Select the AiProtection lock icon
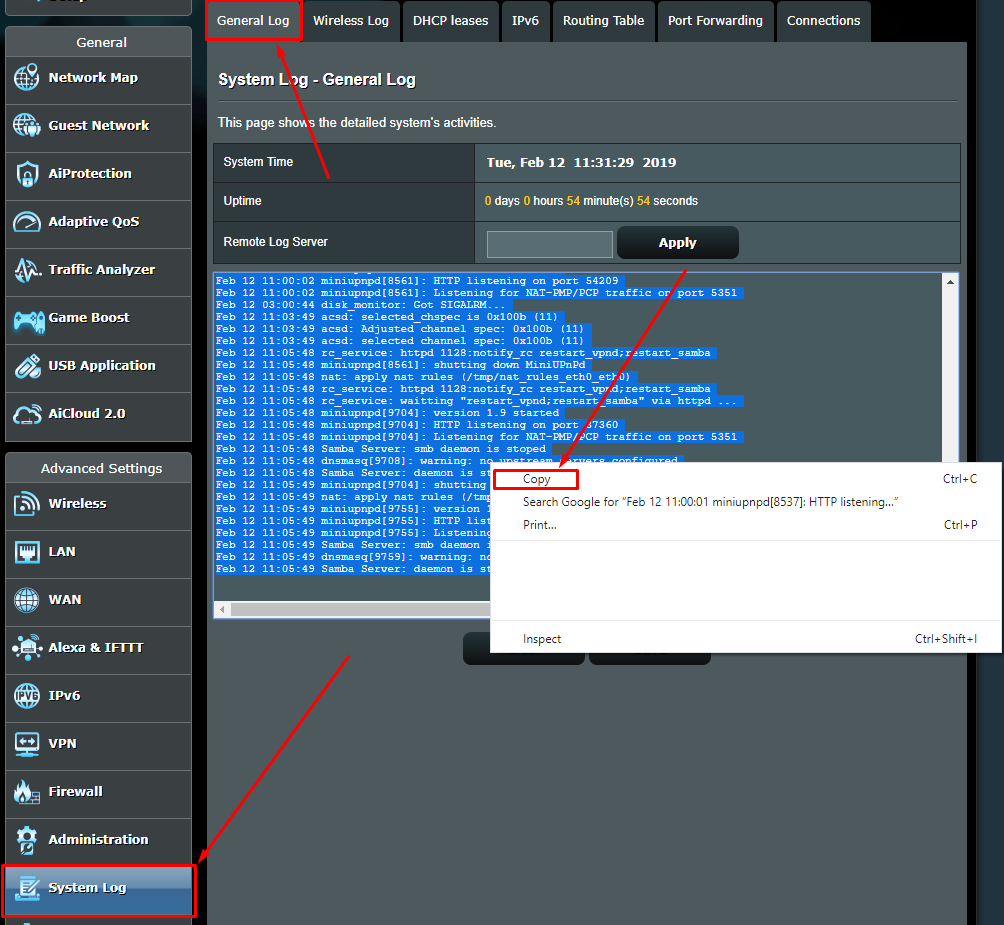The image size is (1004, 925). pos(27,174)
